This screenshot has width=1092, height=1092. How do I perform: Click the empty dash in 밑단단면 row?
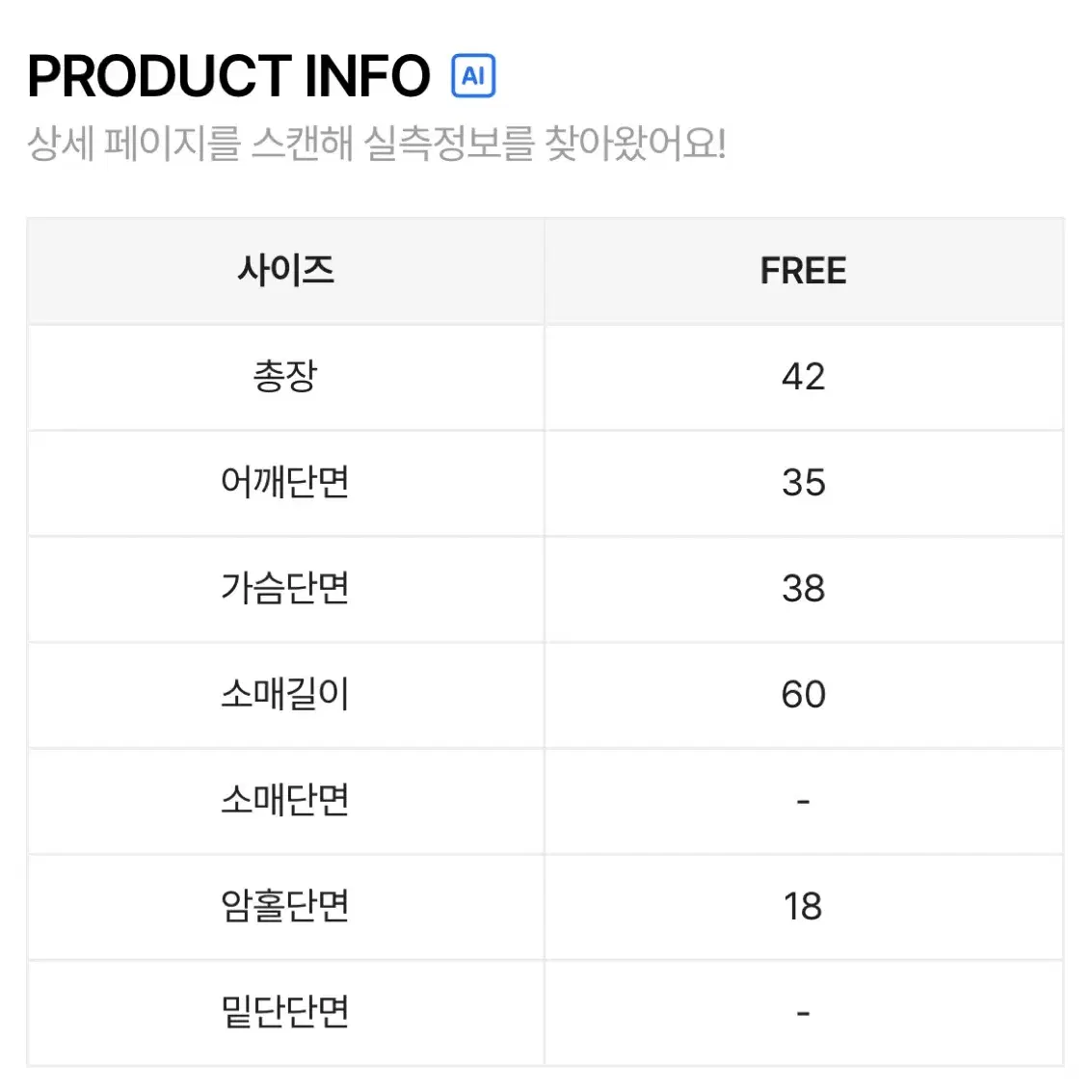coord(803,1013)
